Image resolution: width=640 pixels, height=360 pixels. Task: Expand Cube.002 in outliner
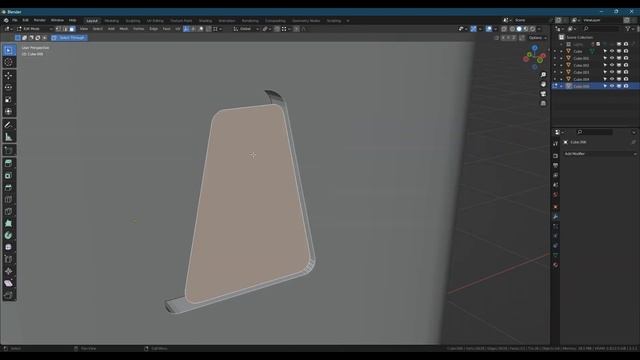pyautogui.click(x=561, y=65)
